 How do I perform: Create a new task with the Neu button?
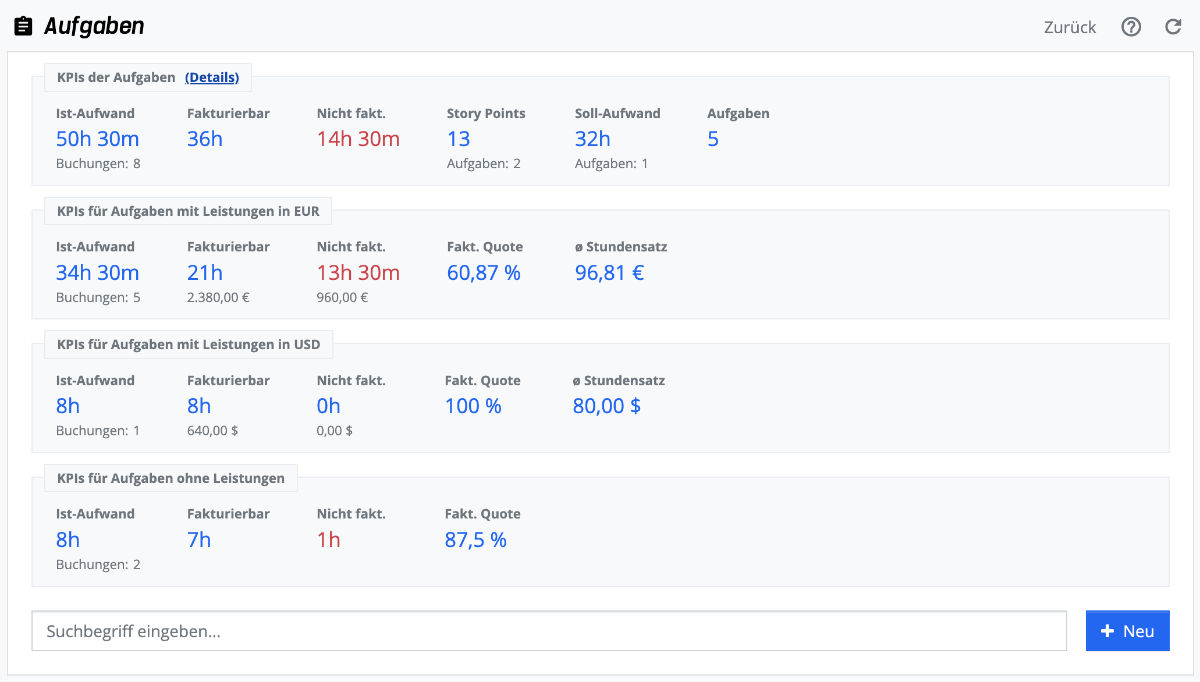tap(1127, 631)
